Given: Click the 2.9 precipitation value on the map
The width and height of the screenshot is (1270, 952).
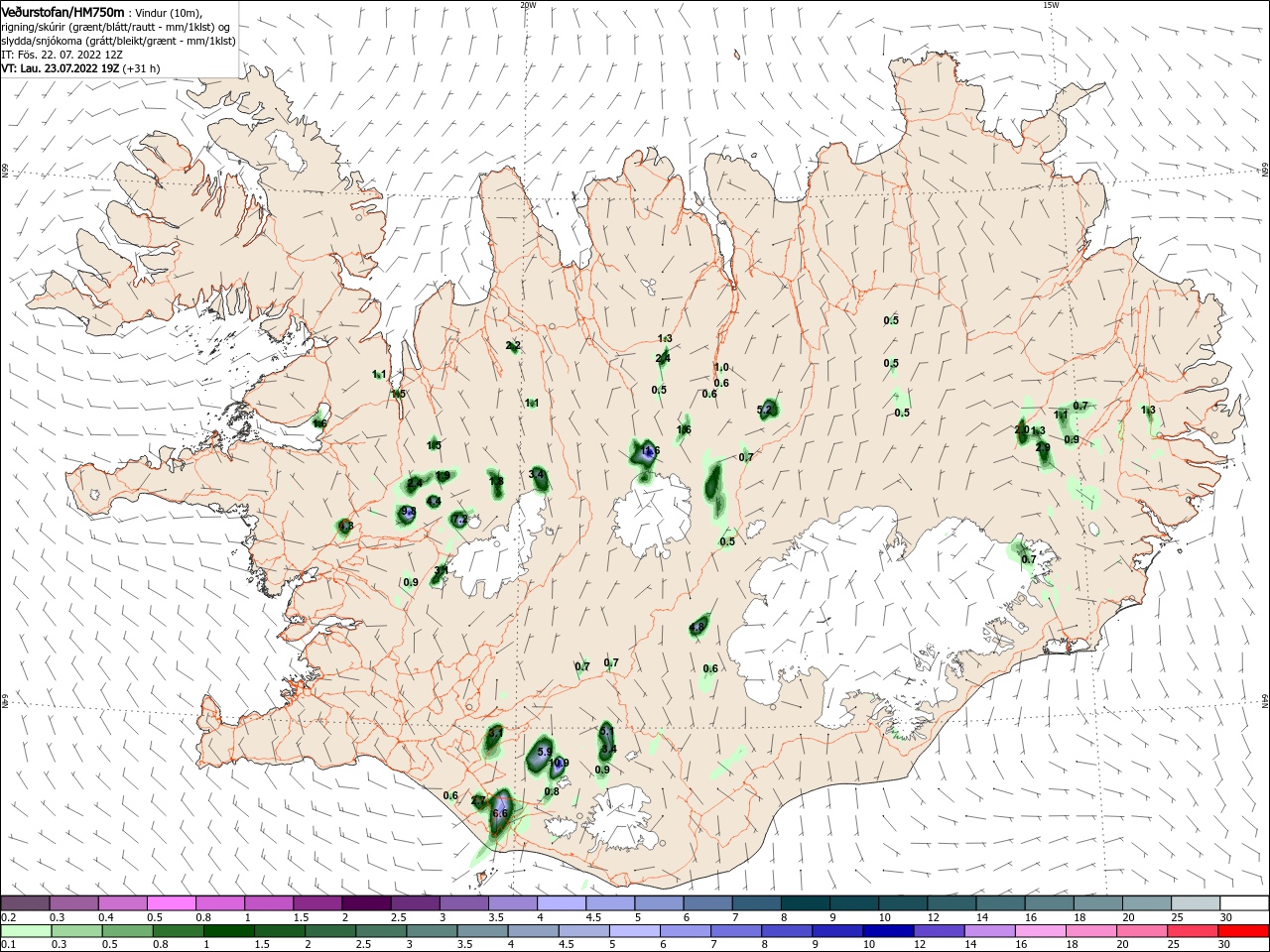Looking at the screenshot, I should pyautogui.click(x=1043, y=448).
